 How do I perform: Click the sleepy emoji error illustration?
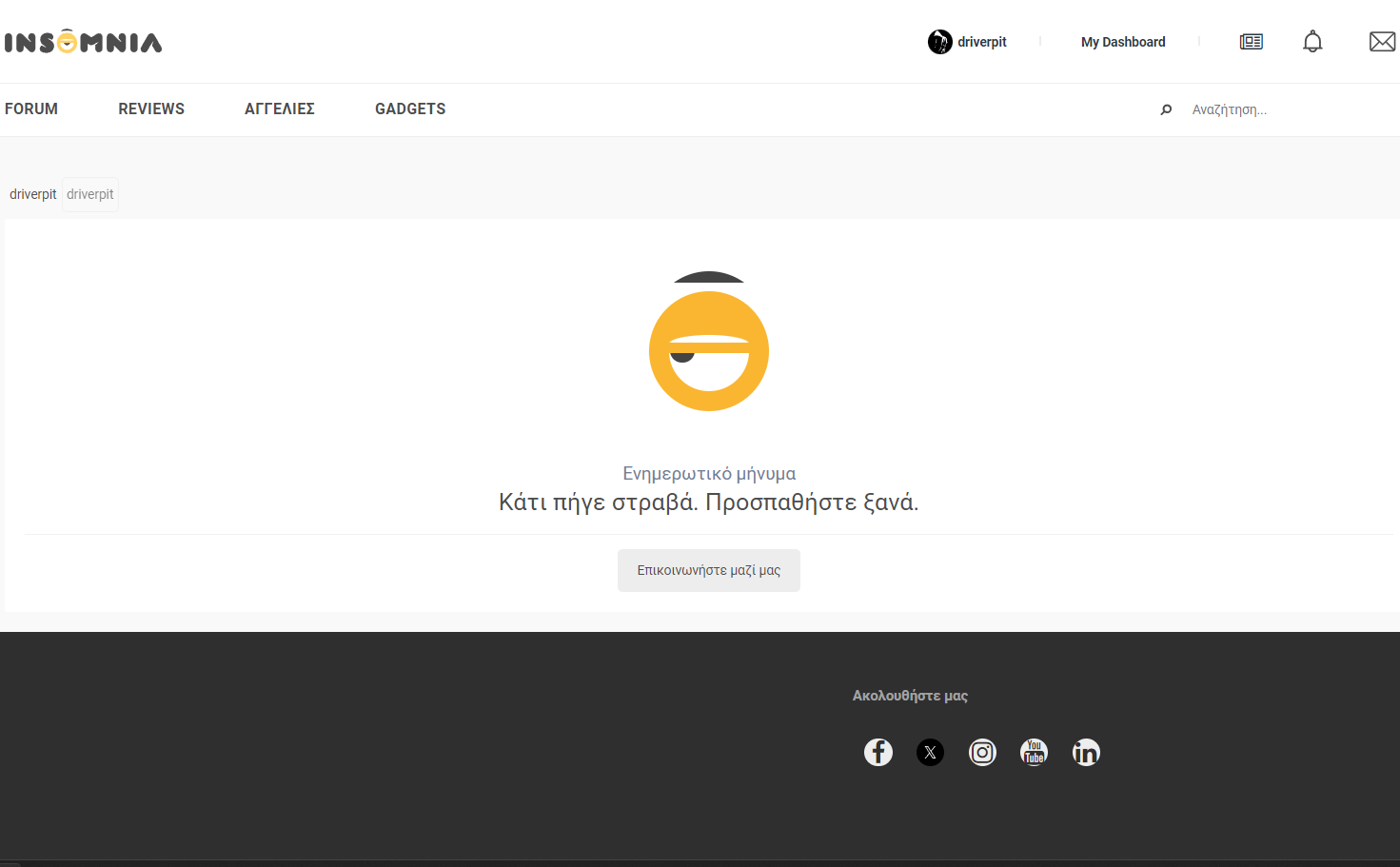(709, 342)
